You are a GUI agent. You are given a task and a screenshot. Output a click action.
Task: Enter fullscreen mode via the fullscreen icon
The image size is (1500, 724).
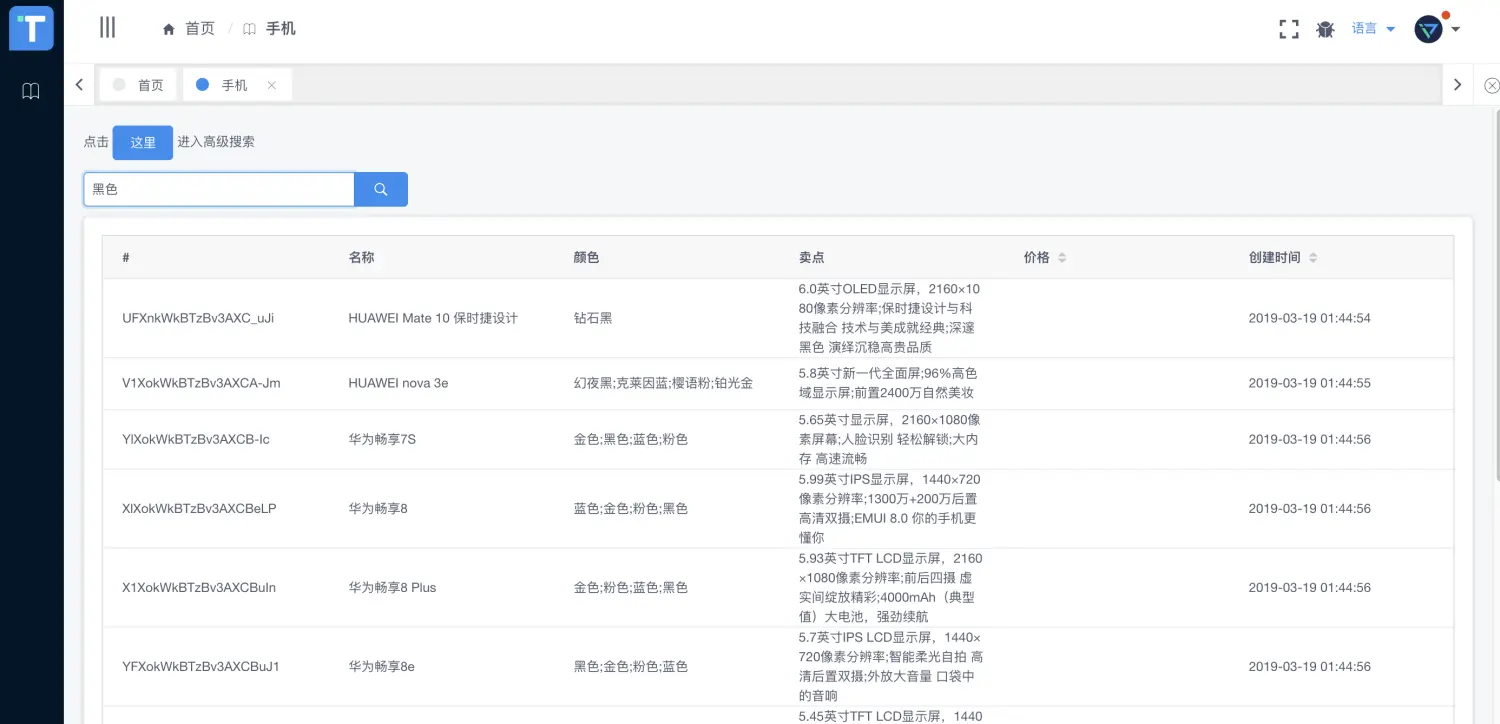click(x=1289, y=29)
